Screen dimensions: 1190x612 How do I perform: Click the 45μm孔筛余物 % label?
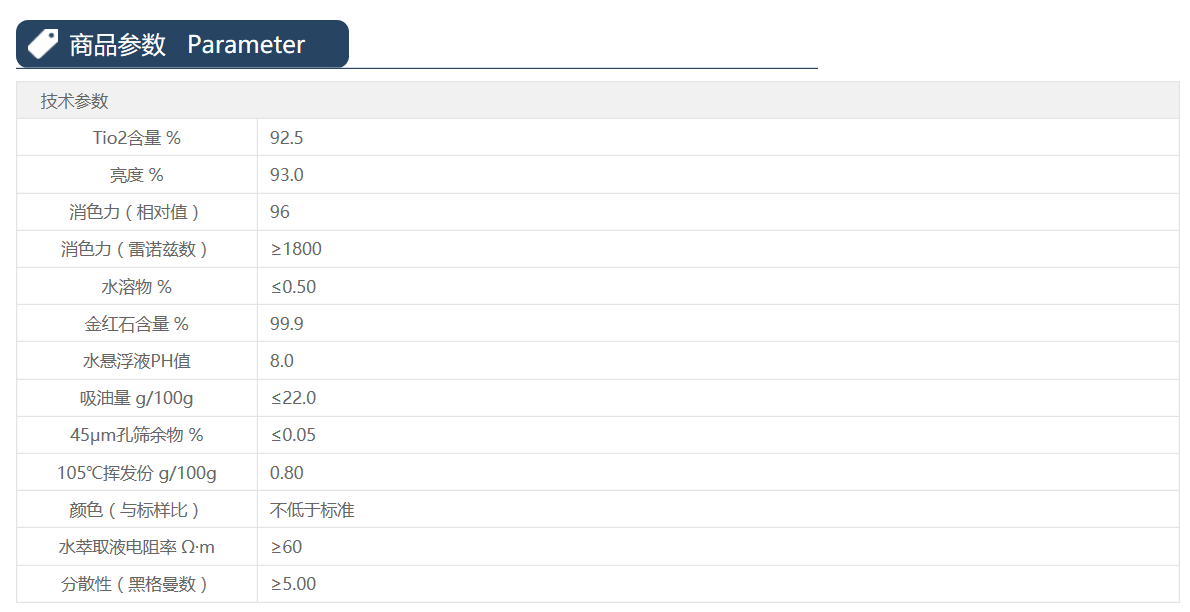(x=137, y=435)
